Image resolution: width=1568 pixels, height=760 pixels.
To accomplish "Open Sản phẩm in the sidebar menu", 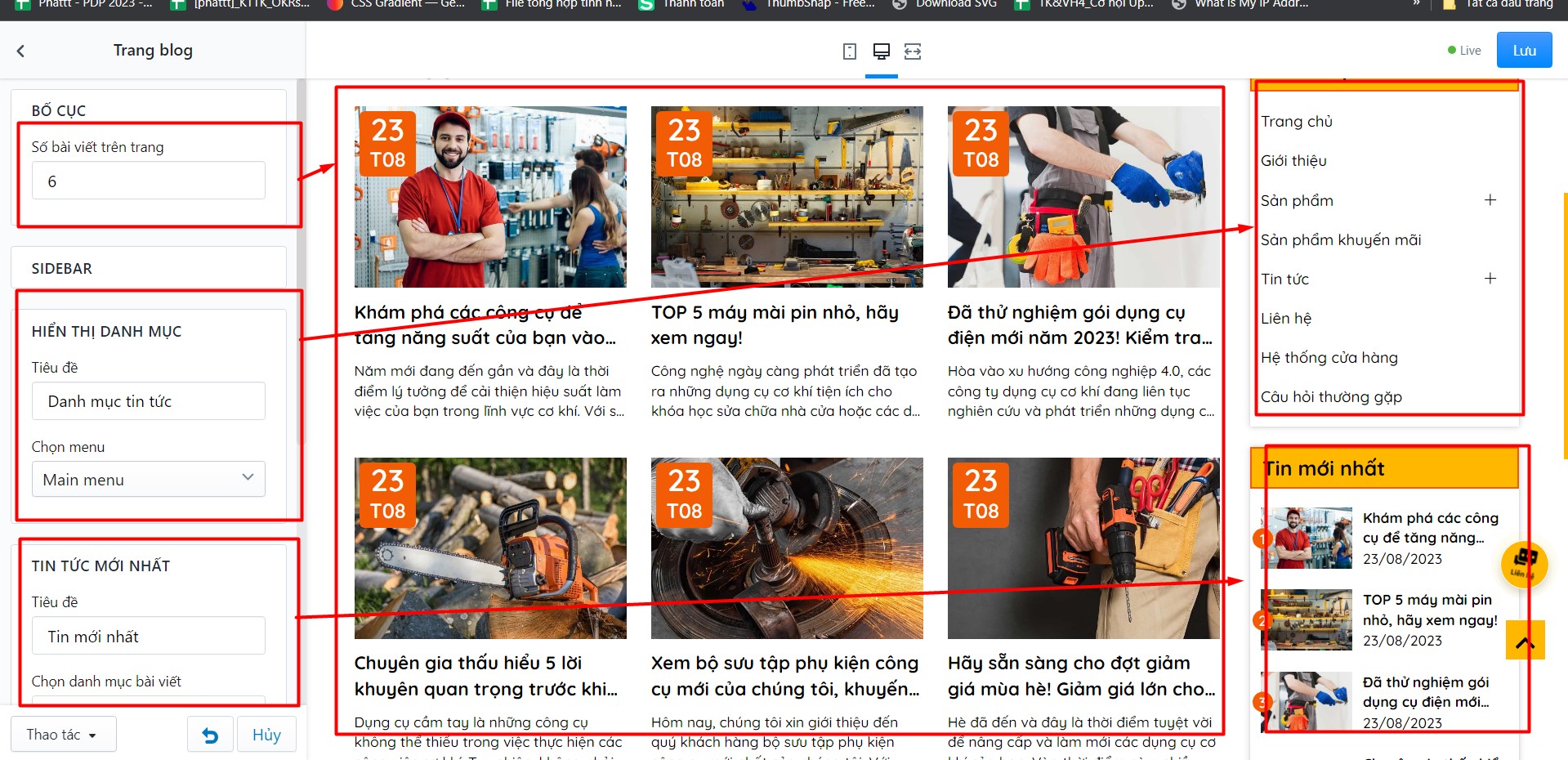I will click(1297, 200).
